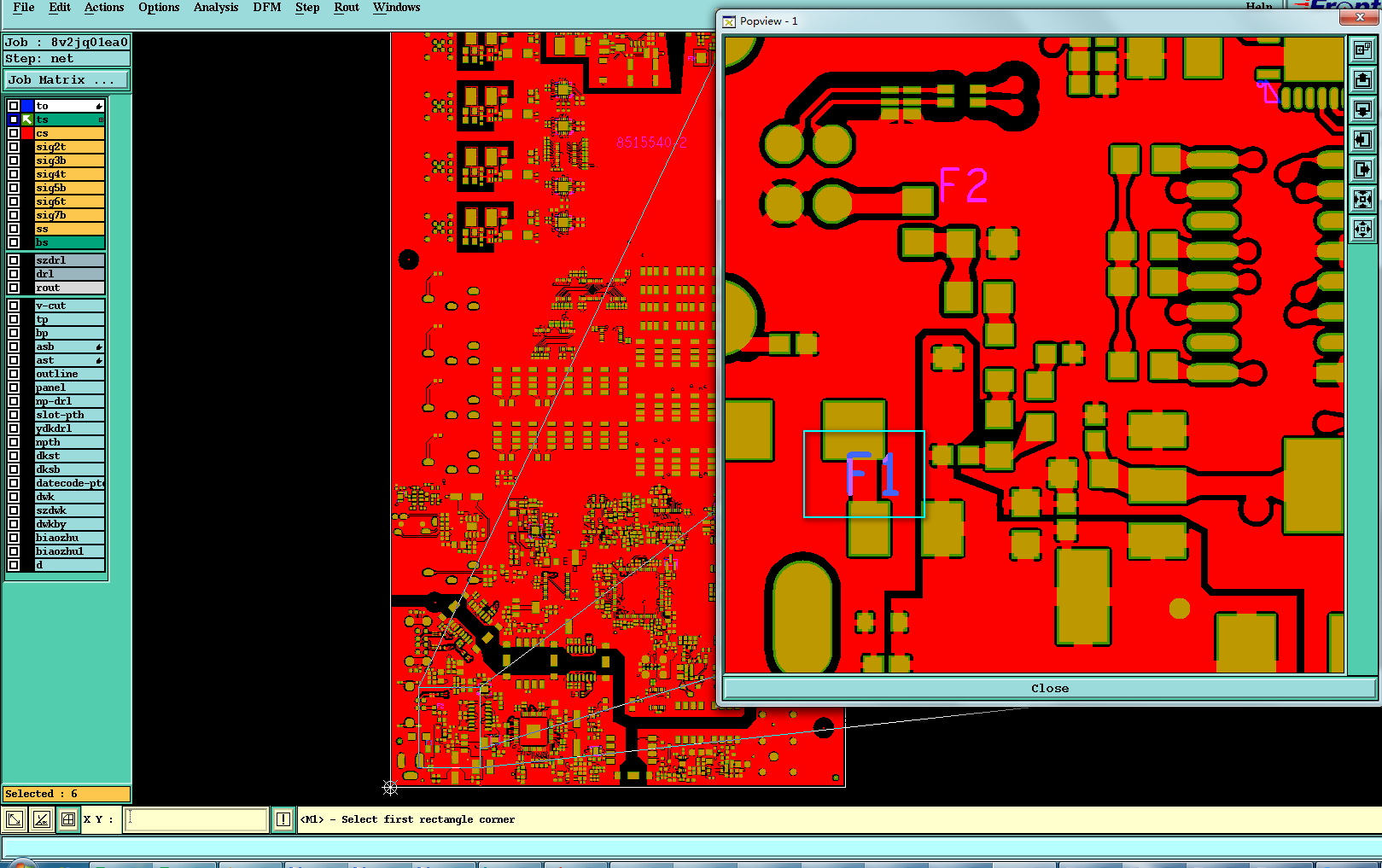Viewport: 1382px width, 868px height.
Task: Select the sig5b layer name
Action: (69, 188)
